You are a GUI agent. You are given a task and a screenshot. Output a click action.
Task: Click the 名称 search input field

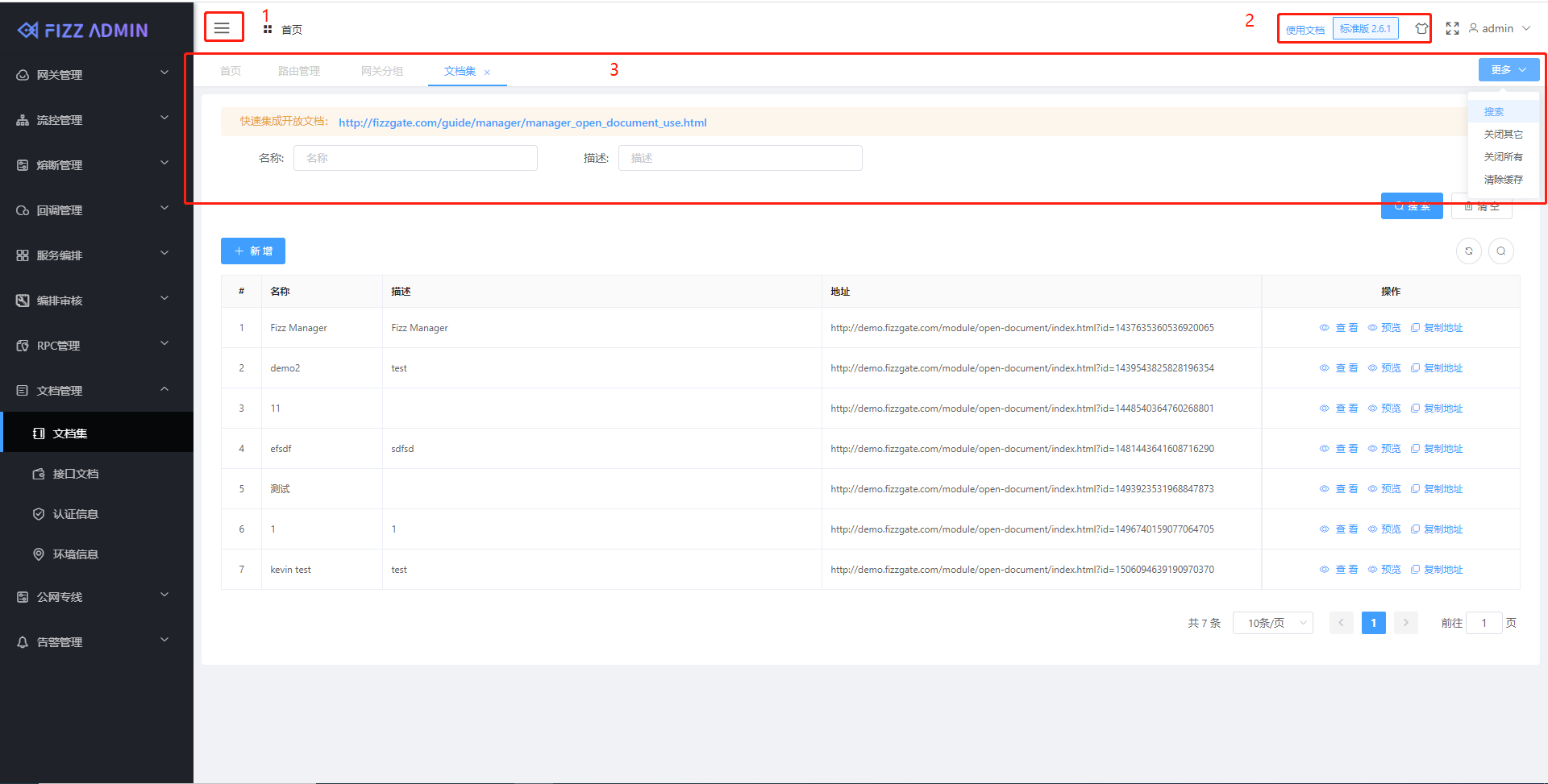click(x=415, y=158)
